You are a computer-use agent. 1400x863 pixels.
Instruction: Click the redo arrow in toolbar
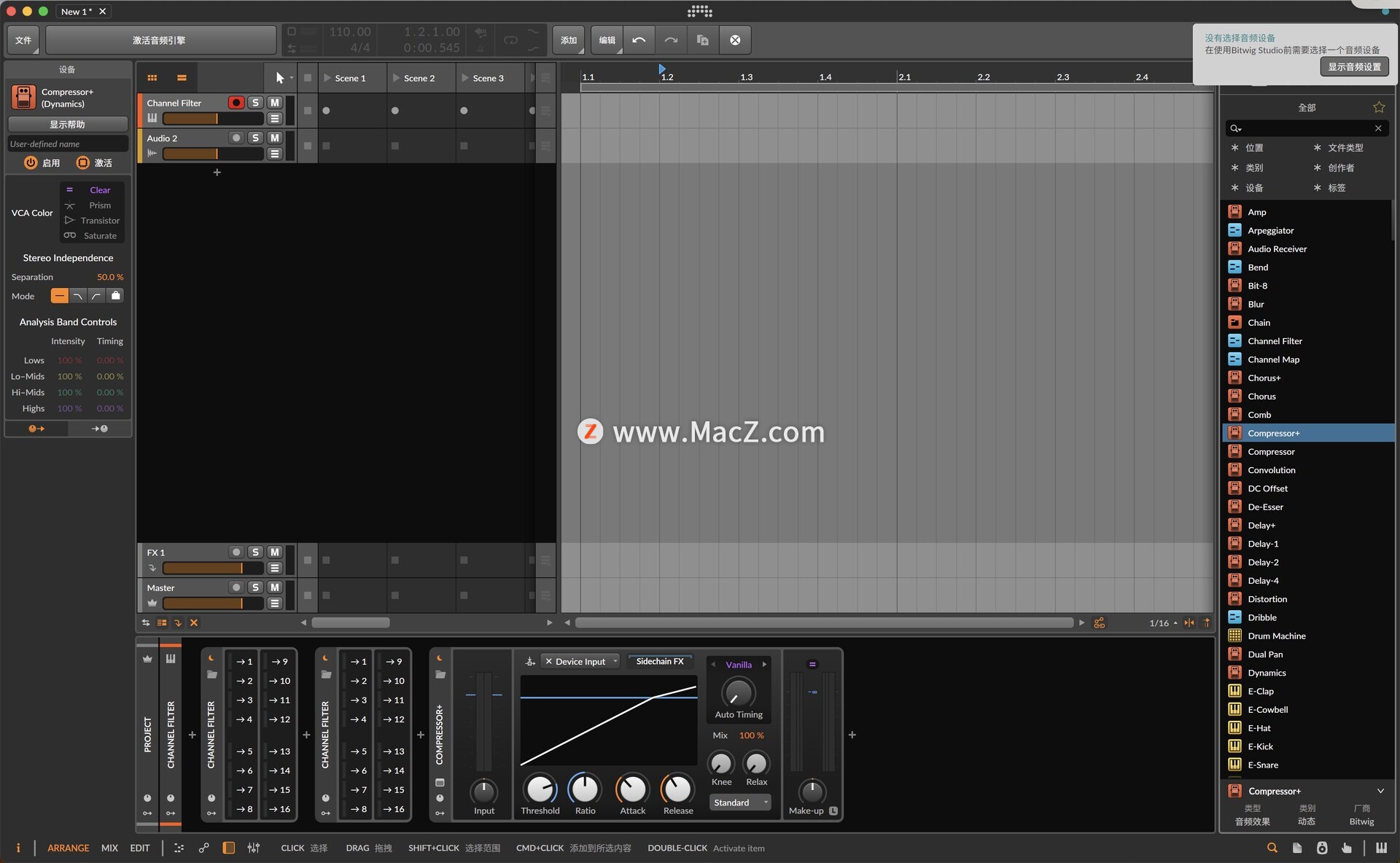click(x=671, y=40)
